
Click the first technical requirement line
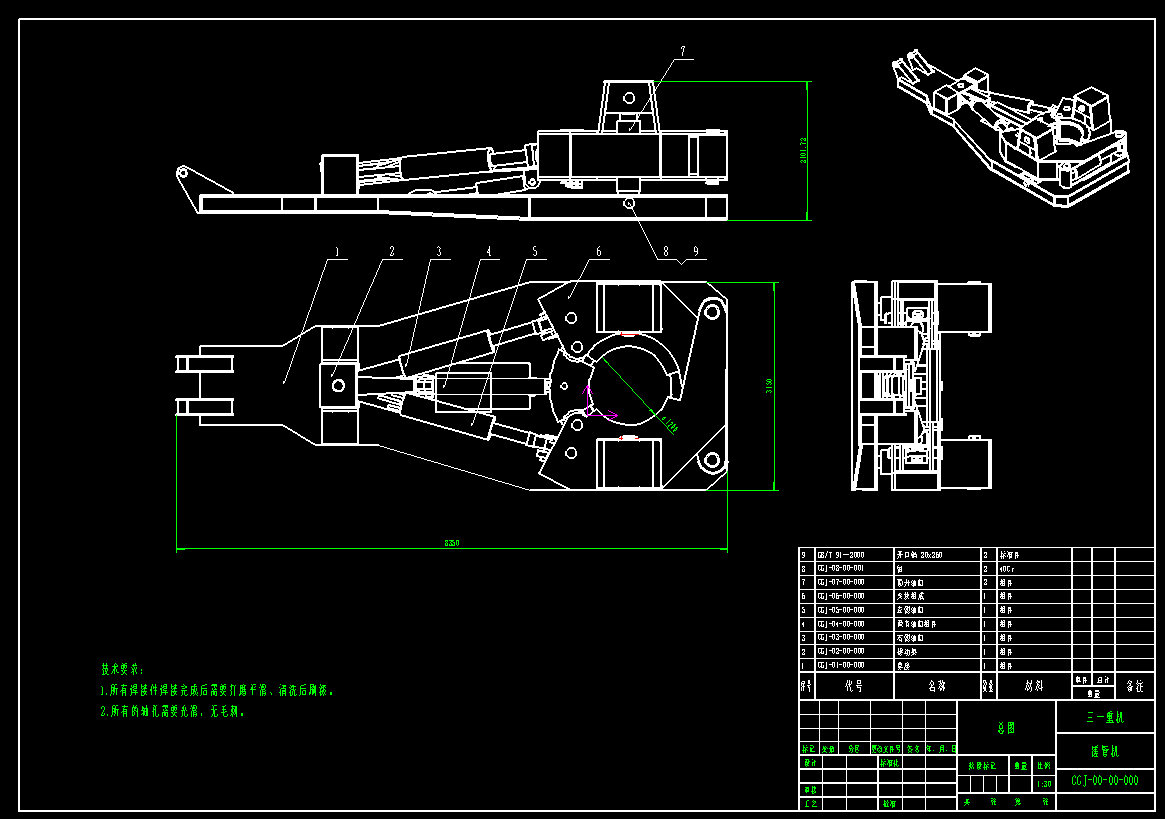(218, 690)
